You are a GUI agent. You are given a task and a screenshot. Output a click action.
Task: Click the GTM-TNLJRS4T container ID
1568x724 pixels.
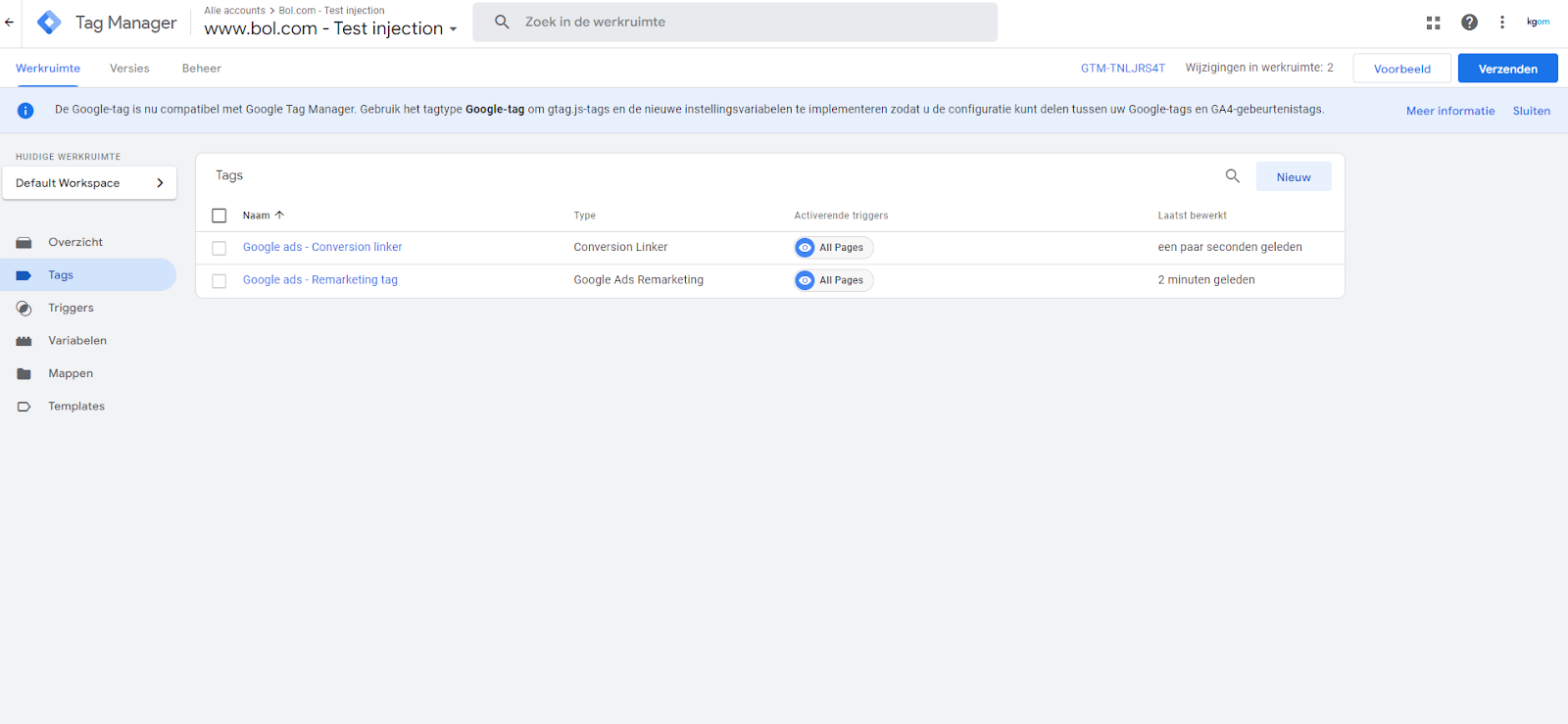tap(1123, 69)
